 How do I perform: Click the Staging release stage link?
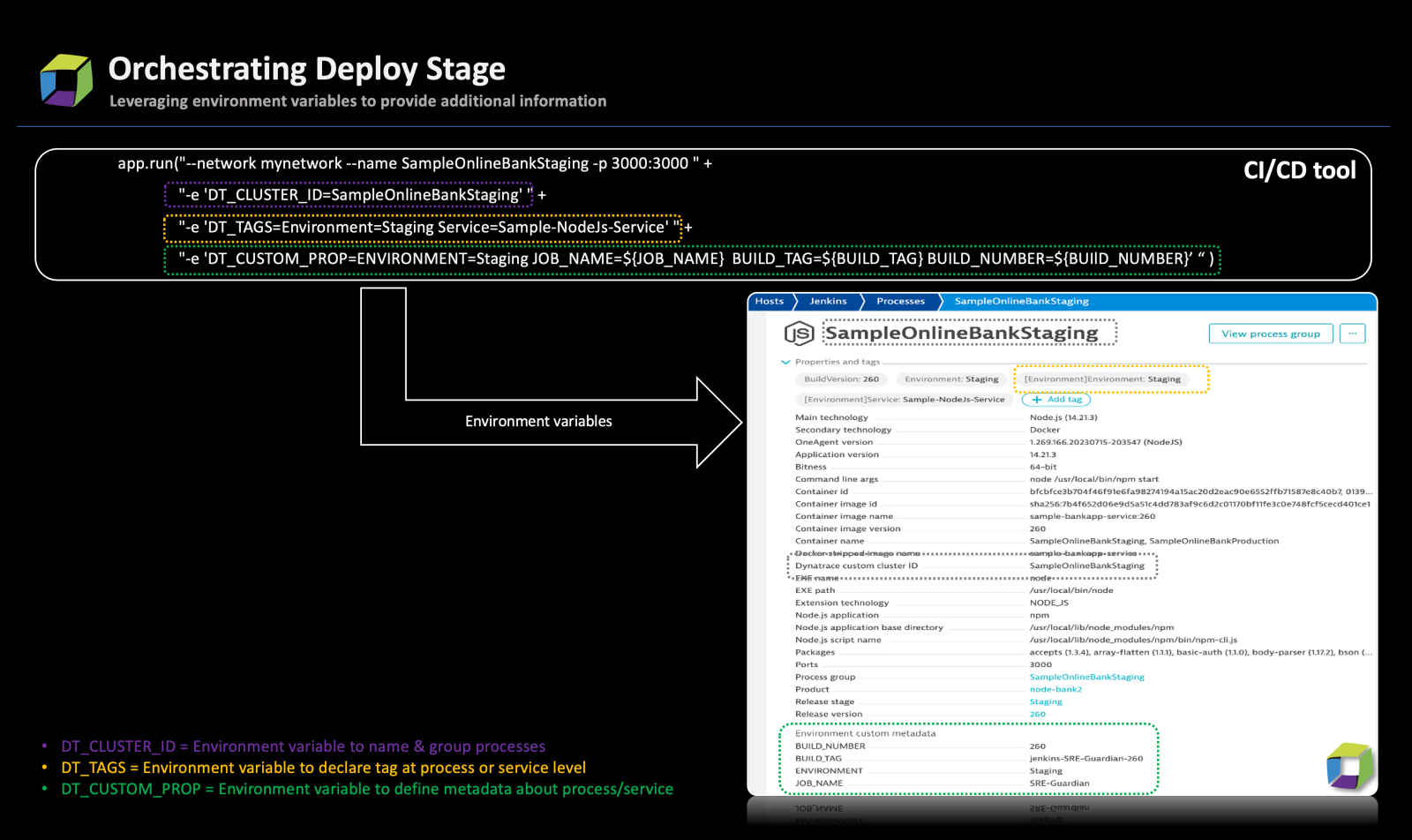(1045, 701)
